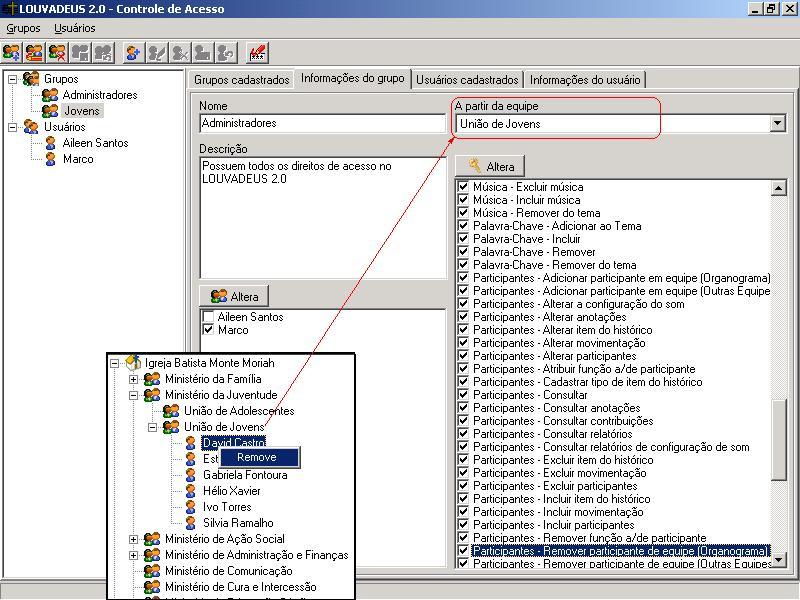800x600 pixels.
Task: Toggle Participantes - Excluir participantes checkbox
Action: (x=463, y=485)
